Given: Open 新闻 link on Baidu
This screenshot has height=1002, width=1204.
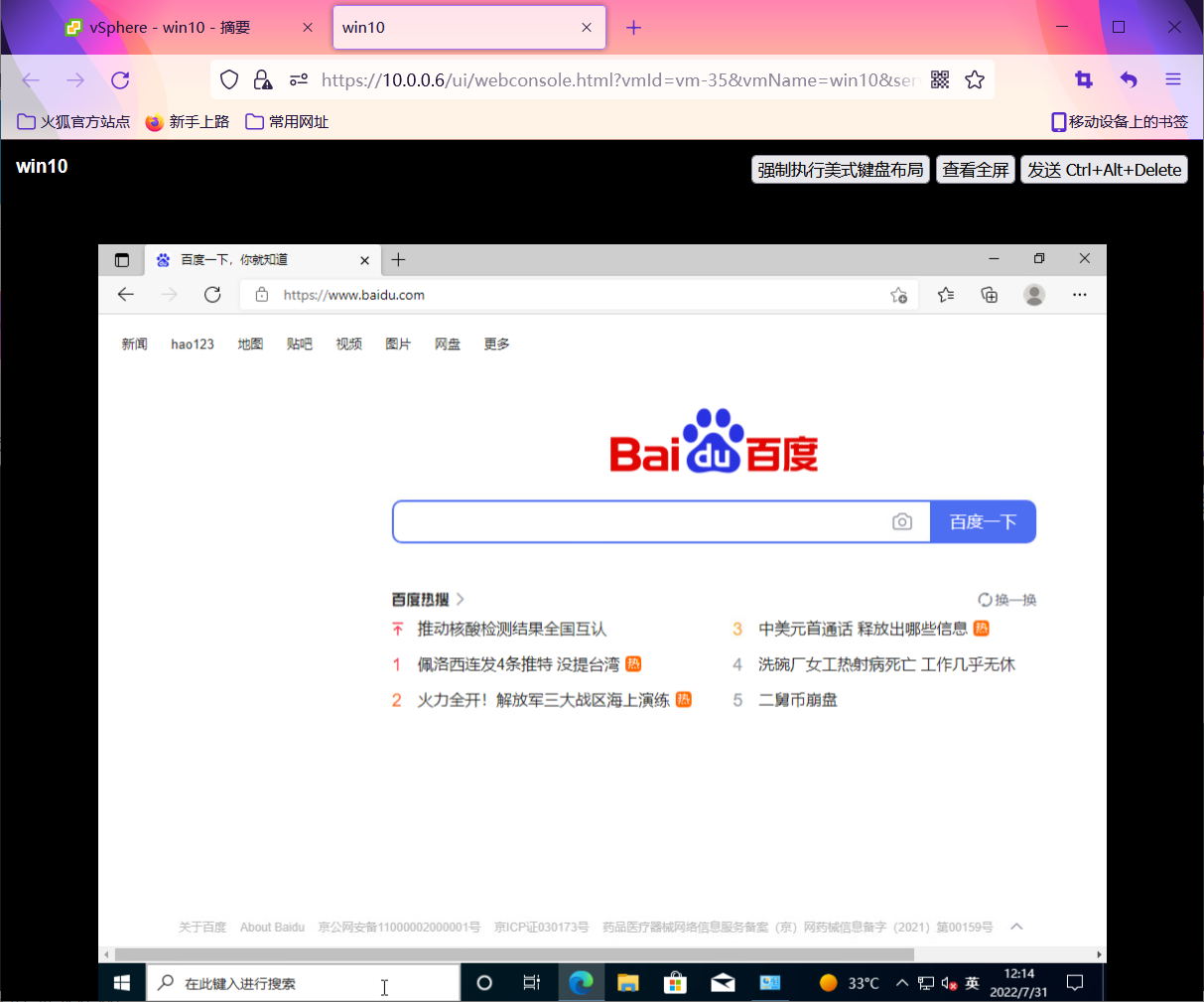Looking at the screenshot, I should (135, 345).
